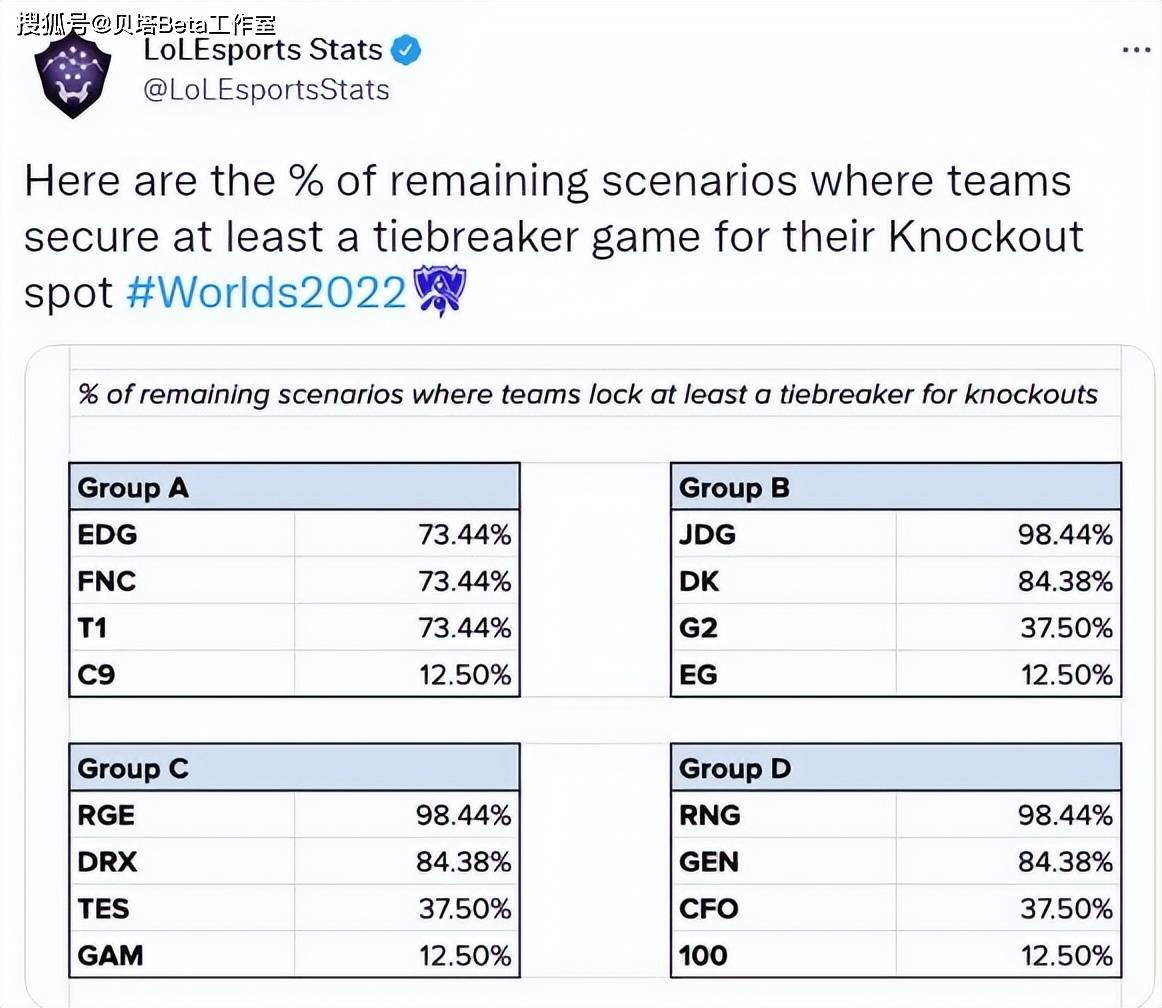Open the embedded stats table image
The image size is (1162, 1008).
click(590, 676)
